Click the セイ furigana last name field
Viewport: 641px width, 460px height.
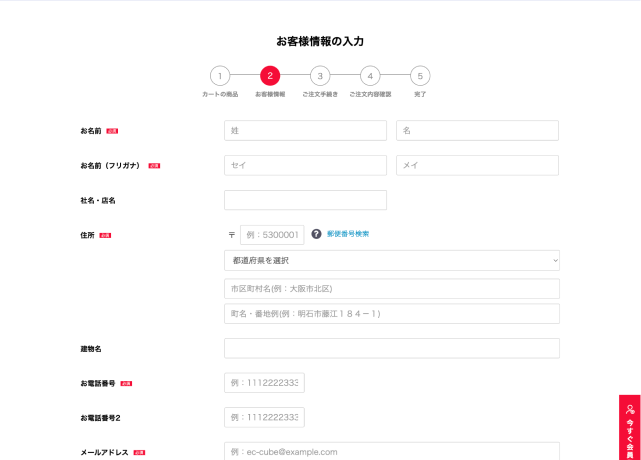[305, 165]
